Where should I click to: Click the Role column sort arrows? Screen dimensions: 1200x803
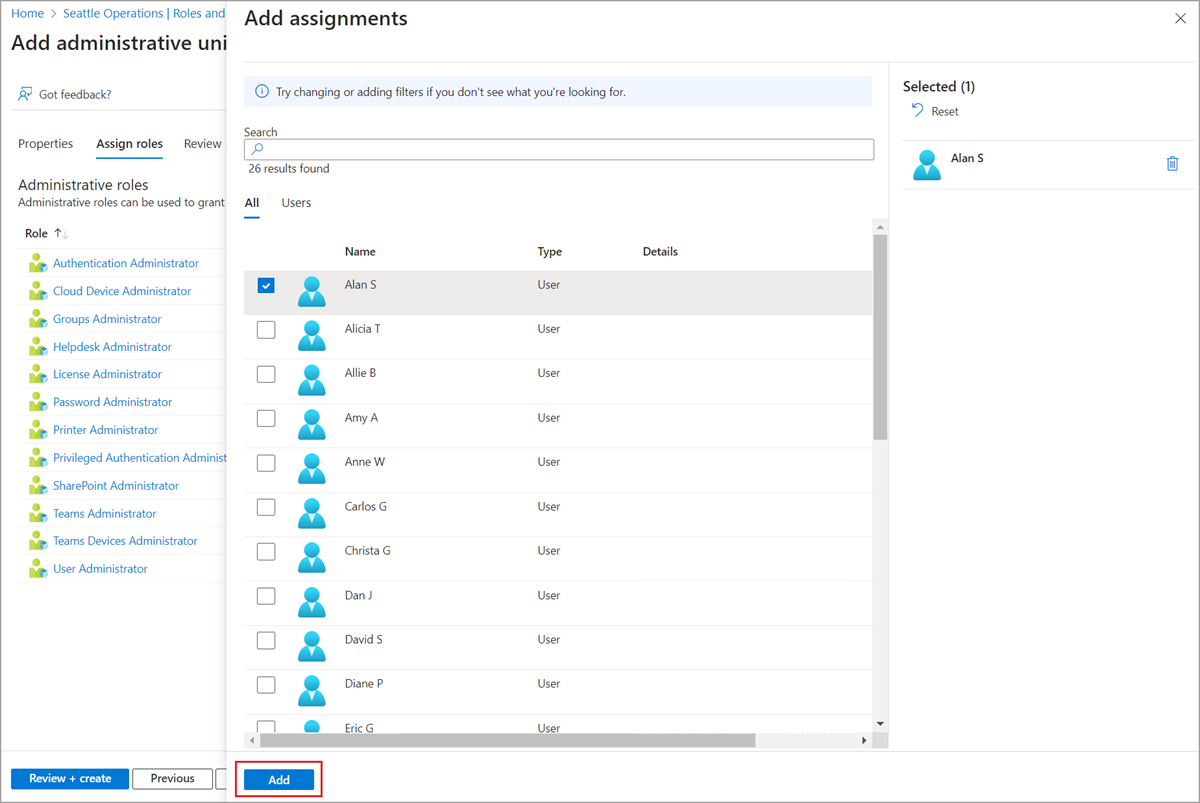(60, 233)
